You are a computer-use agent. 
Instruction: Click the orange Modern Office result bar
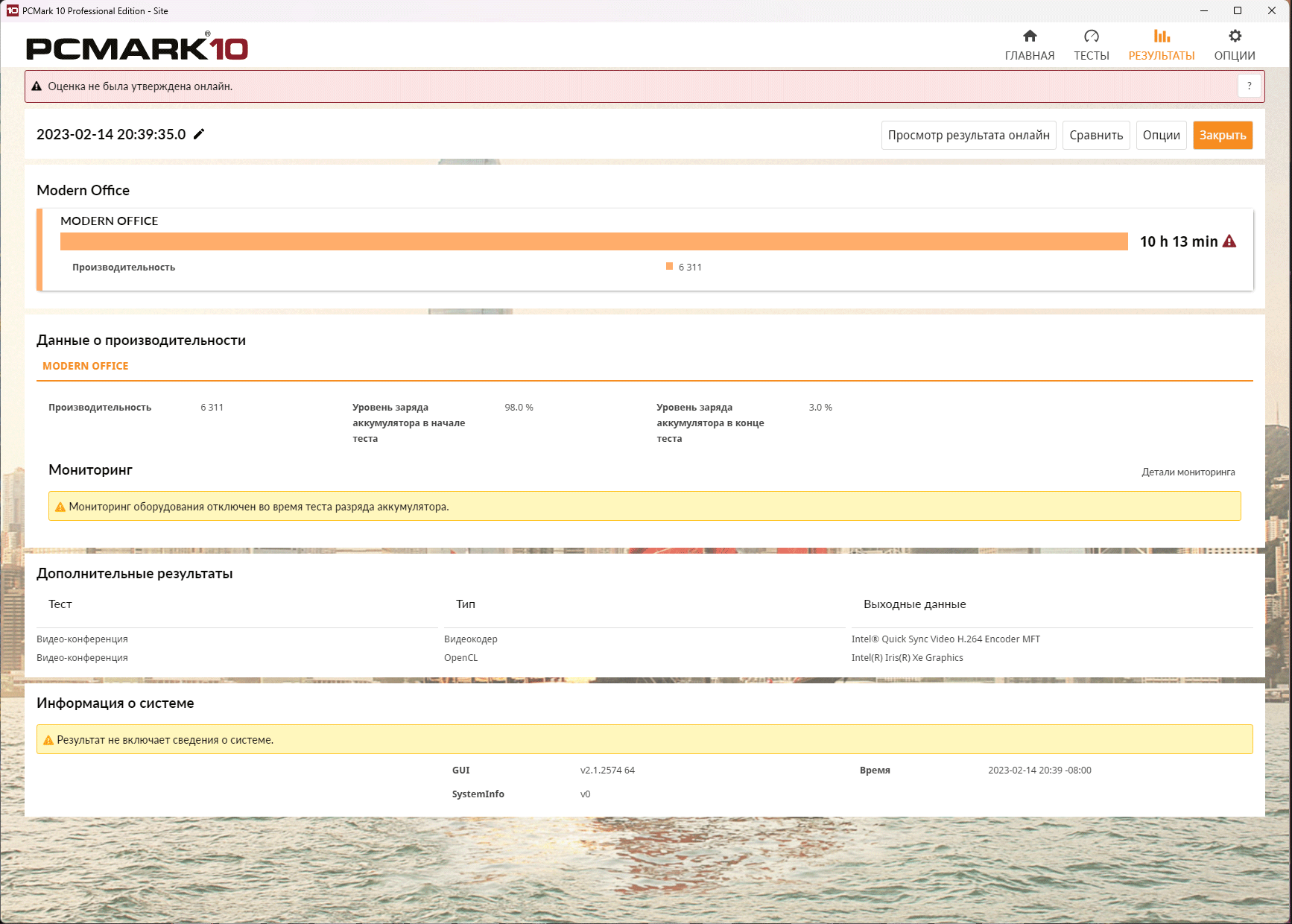click(x=594, y=241)
